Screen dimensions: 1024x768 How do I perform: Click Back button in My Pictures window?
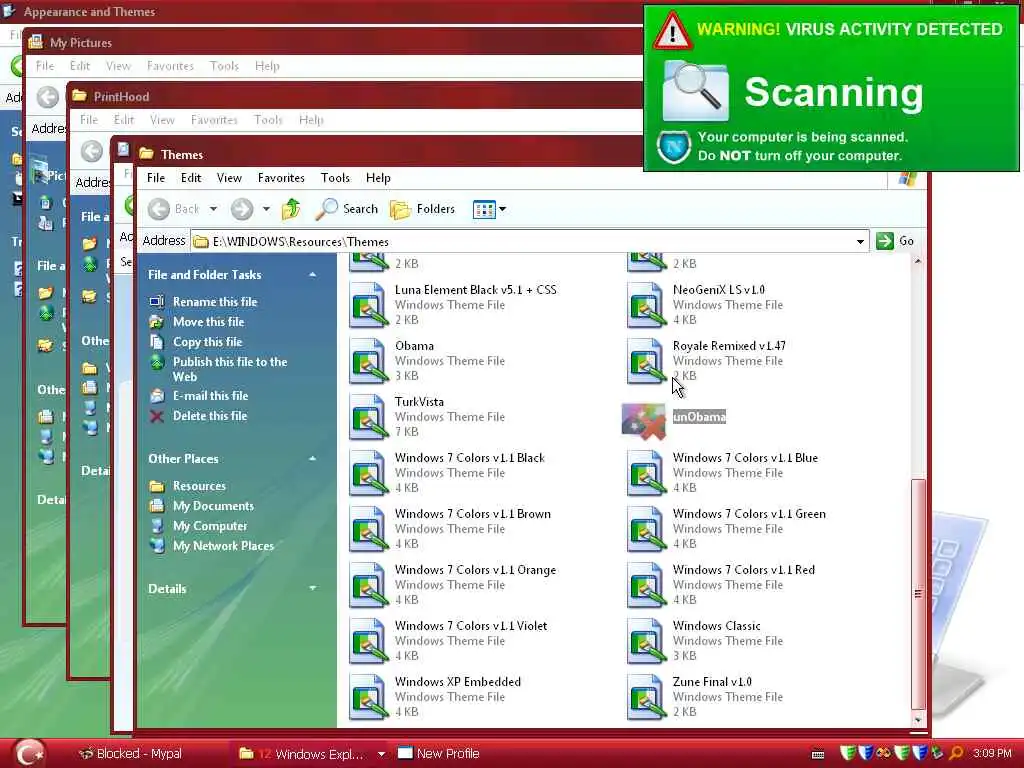point(47,98)
